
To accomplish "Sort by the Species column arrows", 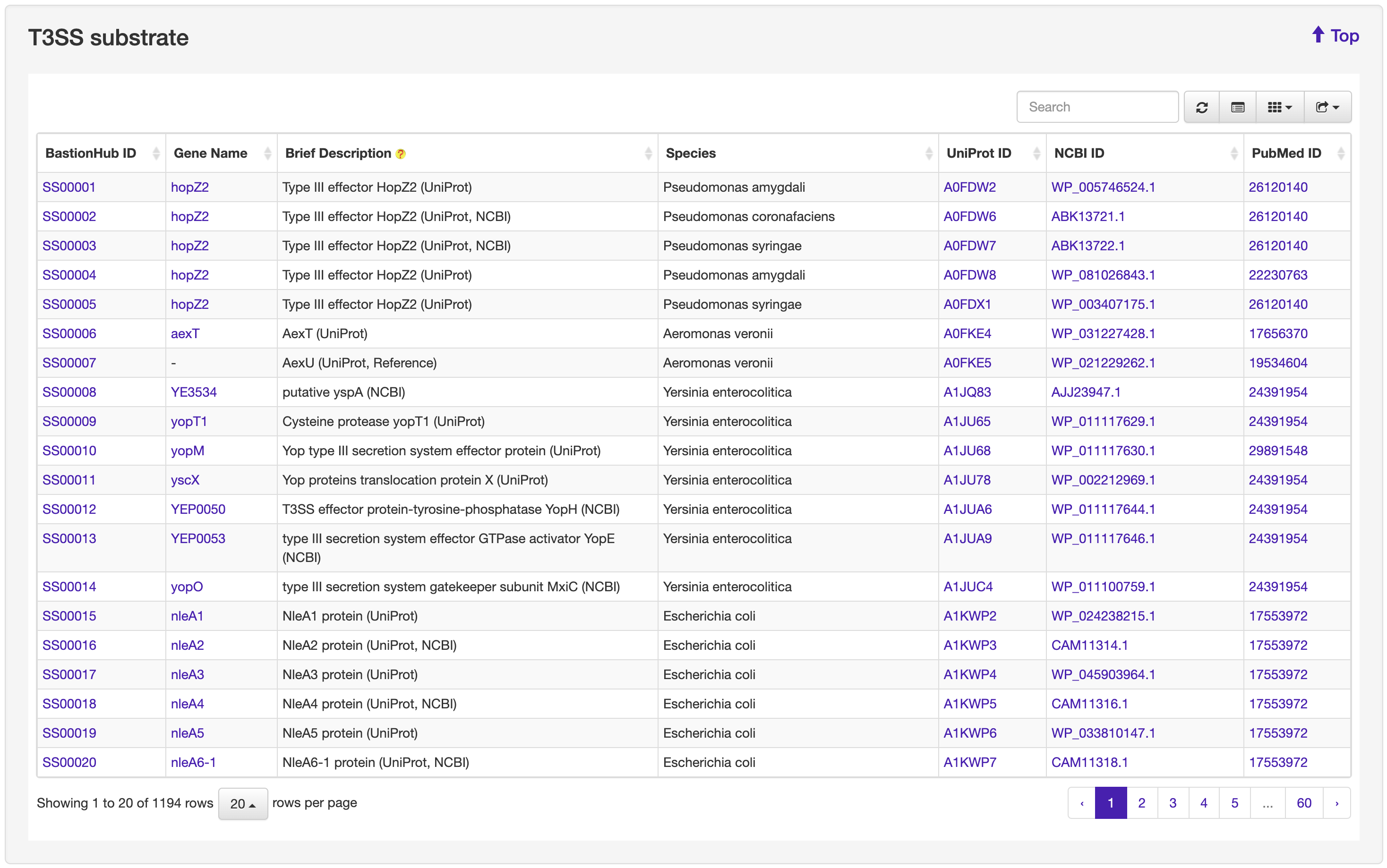I will 928,153.
